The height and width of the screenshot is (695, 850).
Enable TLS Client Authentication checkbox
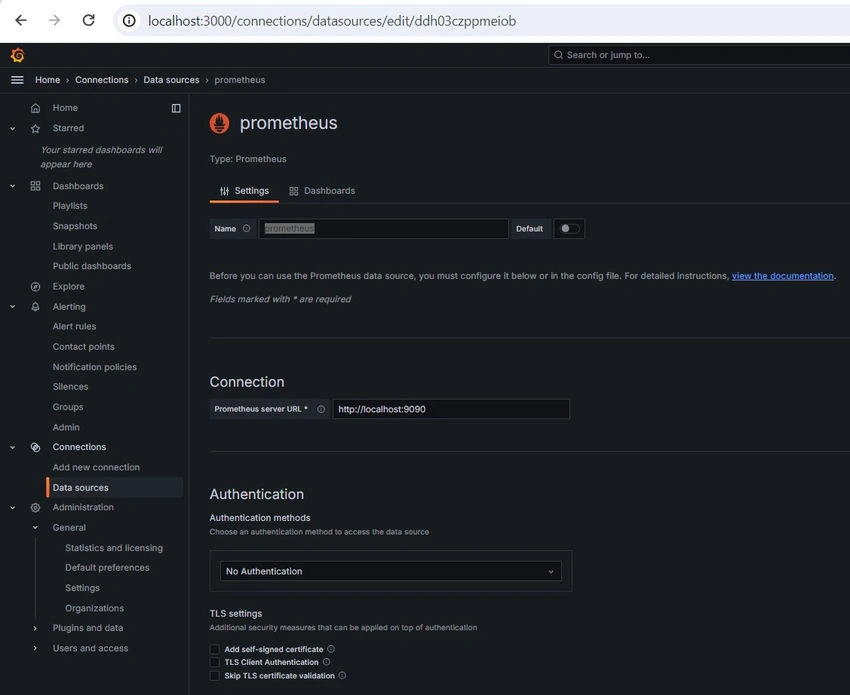click(x=215, y=662)
